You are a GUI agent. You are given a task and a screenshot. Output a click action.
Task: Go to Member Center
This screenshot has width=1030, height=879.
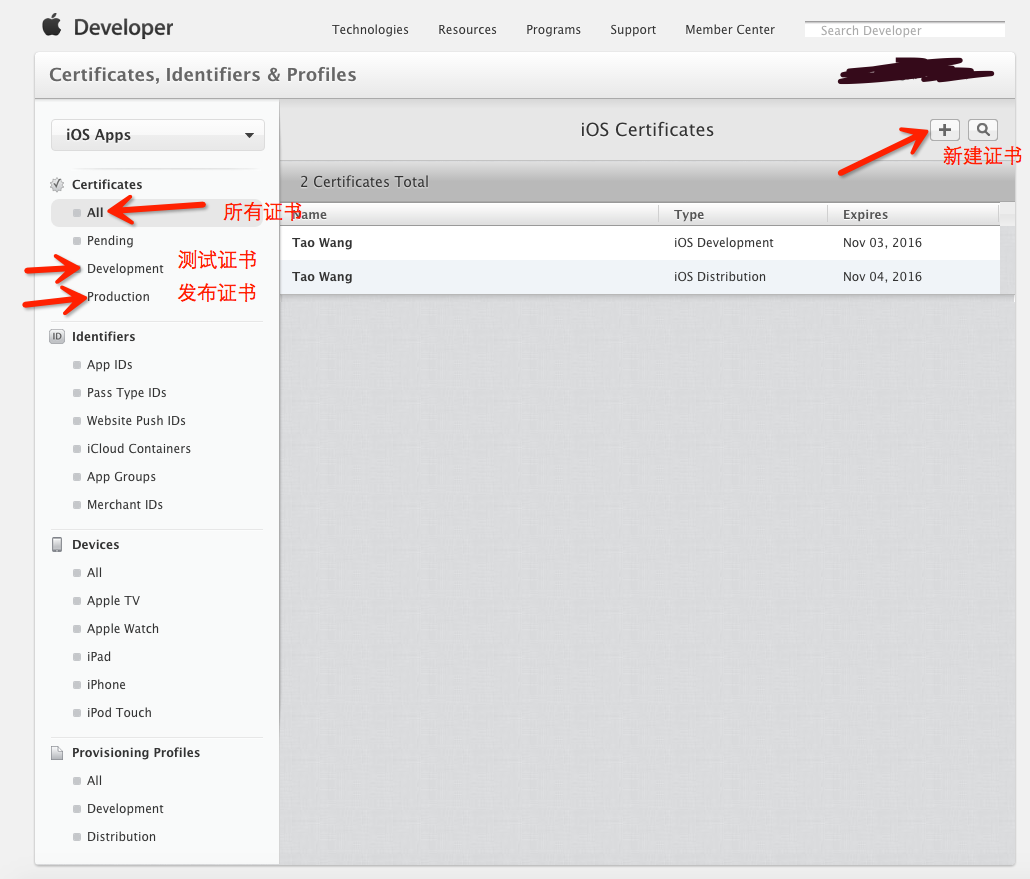tap(730, 30)
